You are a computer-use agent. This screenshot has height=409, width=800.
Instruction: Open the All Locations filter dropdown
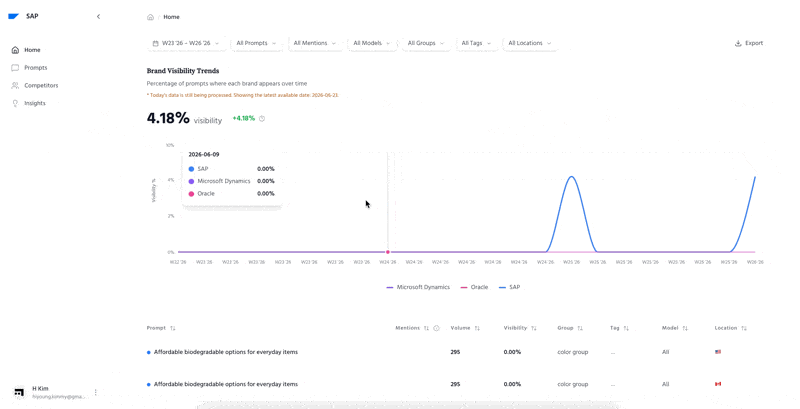(530, 43)
